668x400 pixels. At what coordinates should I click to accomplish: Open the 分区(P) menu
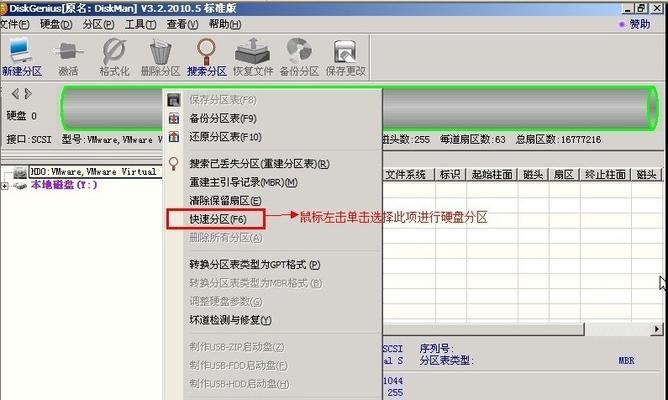click(98, 24)
